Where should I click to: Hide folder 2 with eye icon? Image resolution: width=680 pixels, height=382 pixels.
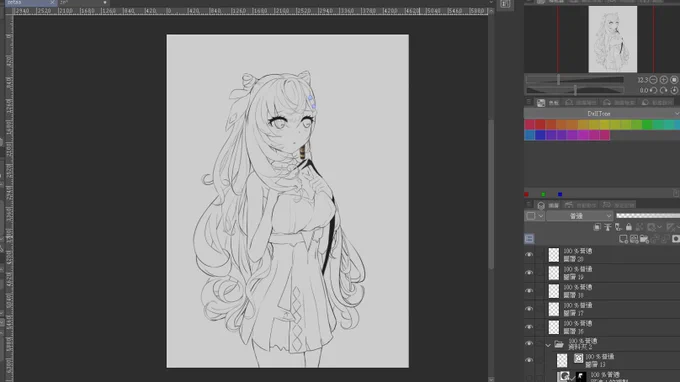(x=529, y=344)
